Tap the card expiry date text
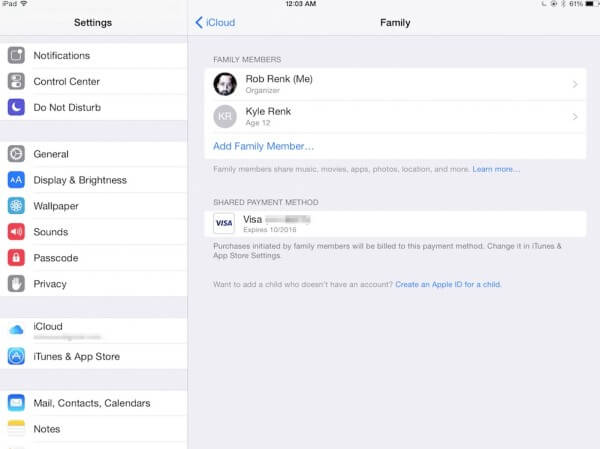The width and height of the screenshot is (600, 449). 270,230
